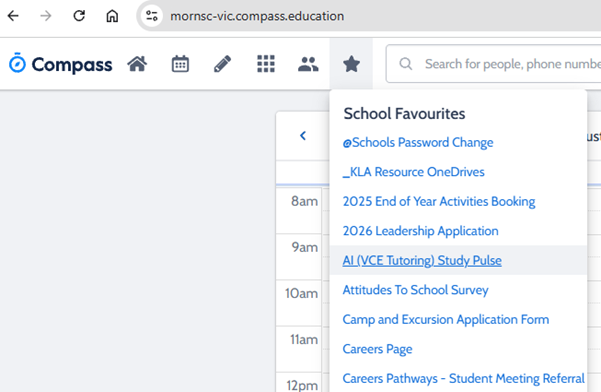Open the pencil Teaching and Learning icon
This screenshot has height=392, width=601.
click(222, 64)
